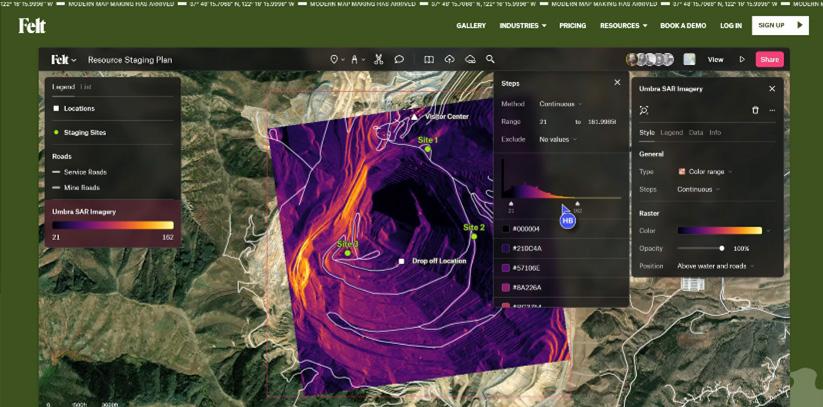Click the pink Share button
The image size is (823, 407).
[x=769, y=59]
